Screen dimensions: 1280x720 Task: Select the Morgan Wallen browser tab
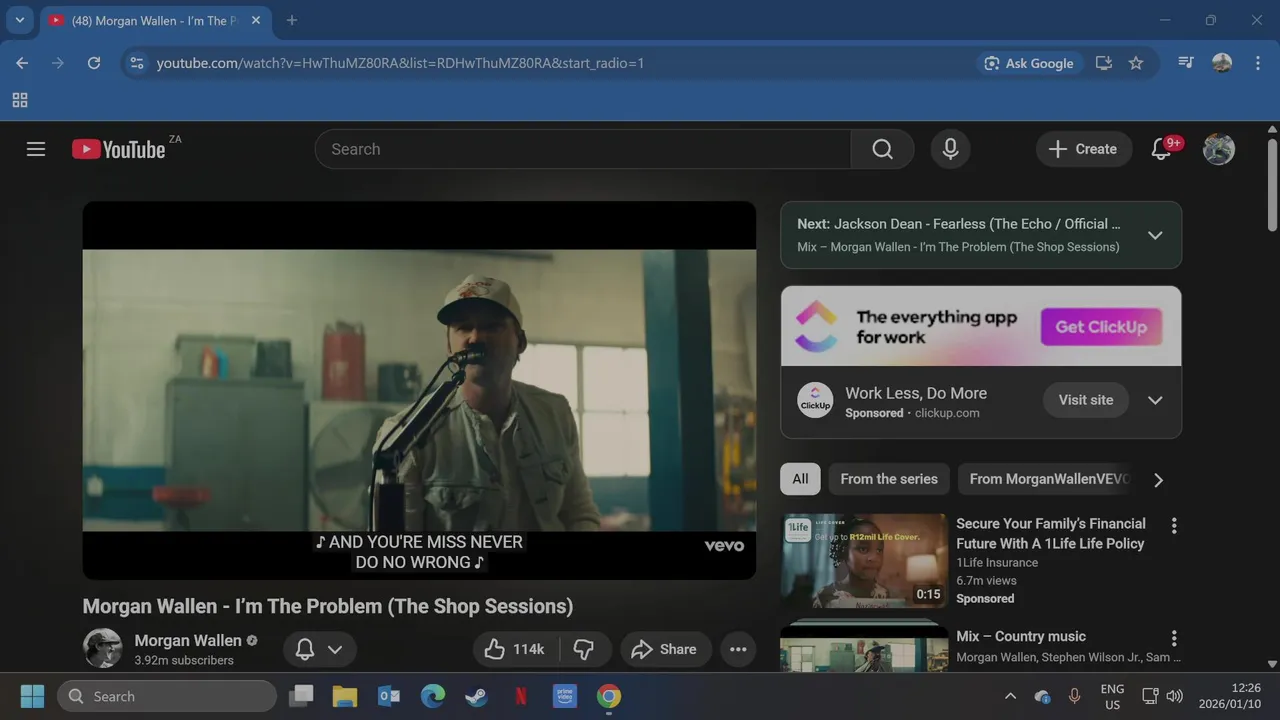click(154, 21)
